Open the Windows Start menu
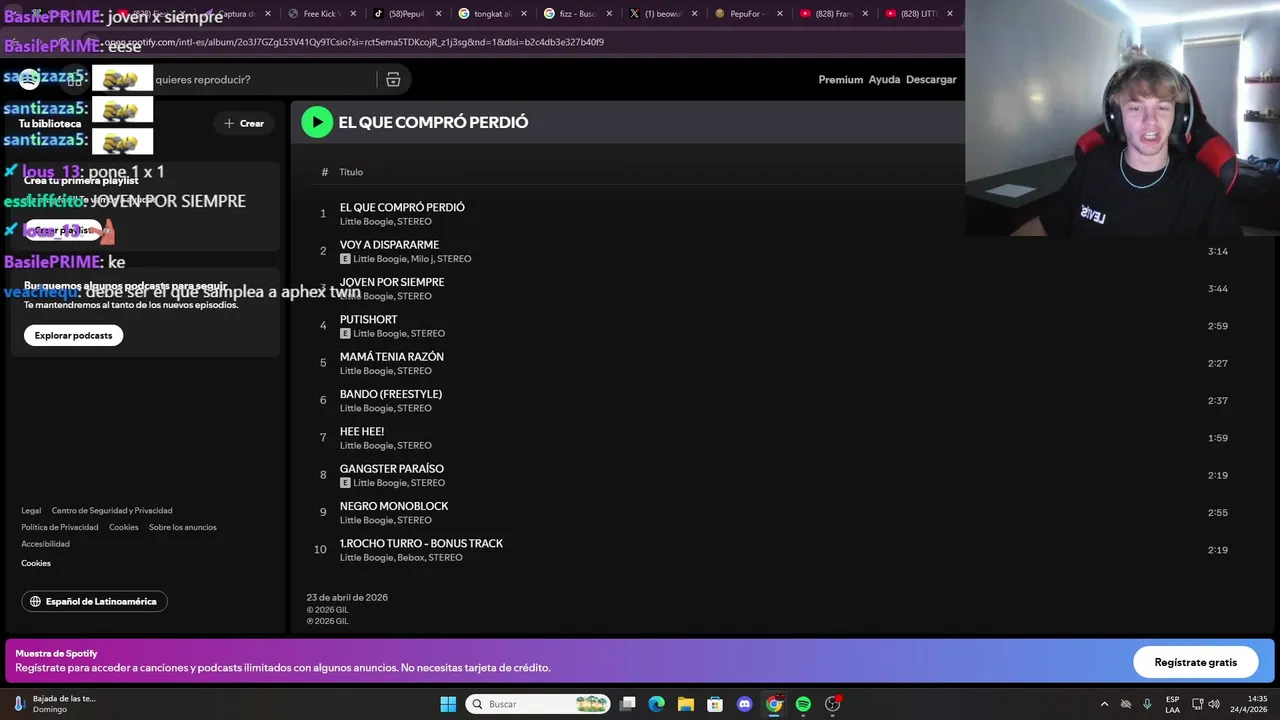The image size is (1280, 720). pyautogui.click(x=448, y=704)
